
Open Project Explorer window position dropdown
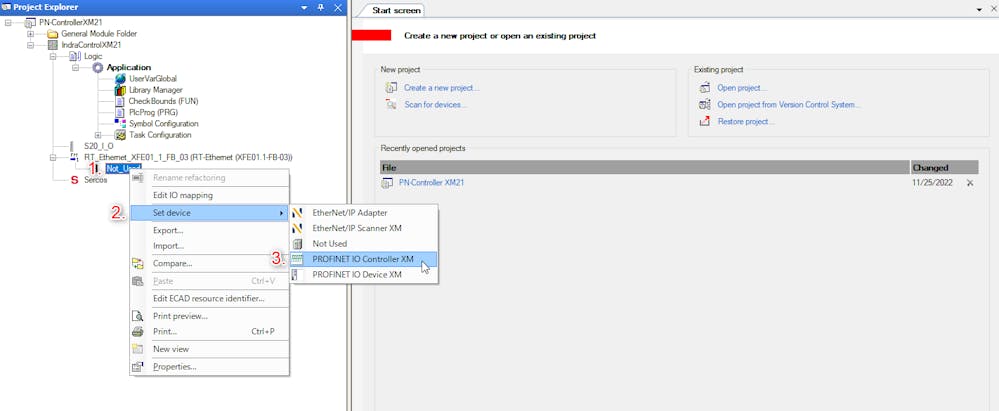click(304, 7)
